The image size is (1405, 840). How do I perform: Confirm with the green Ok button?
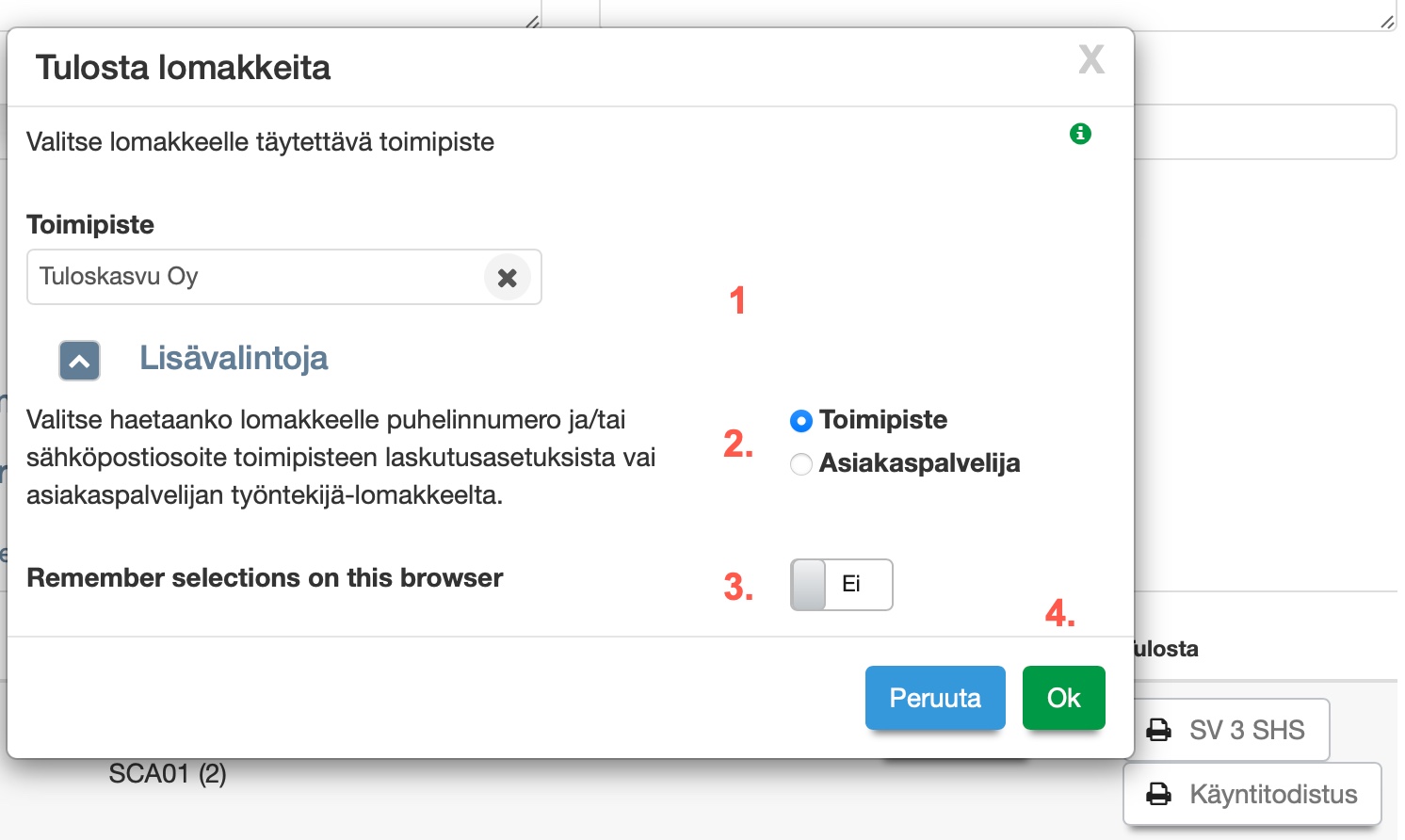pos(1063,698)
